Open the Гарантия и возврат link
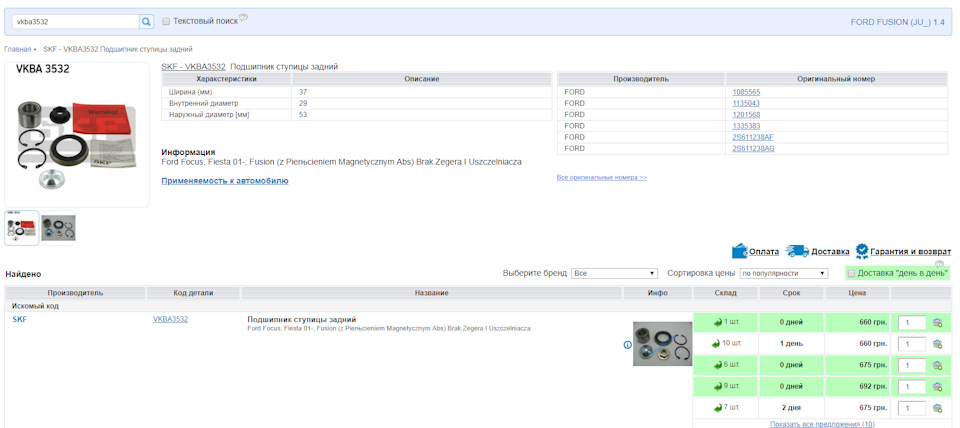 pos(911,252)
